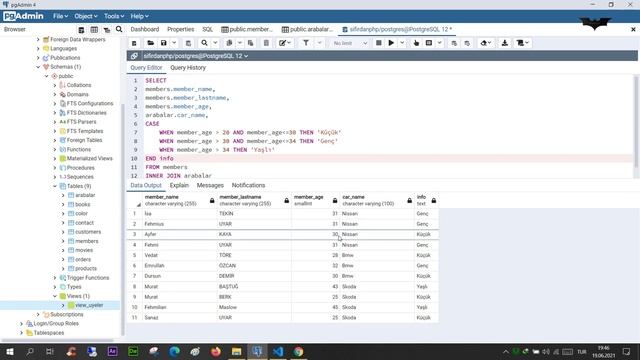Select the members table in the tree

87,241
